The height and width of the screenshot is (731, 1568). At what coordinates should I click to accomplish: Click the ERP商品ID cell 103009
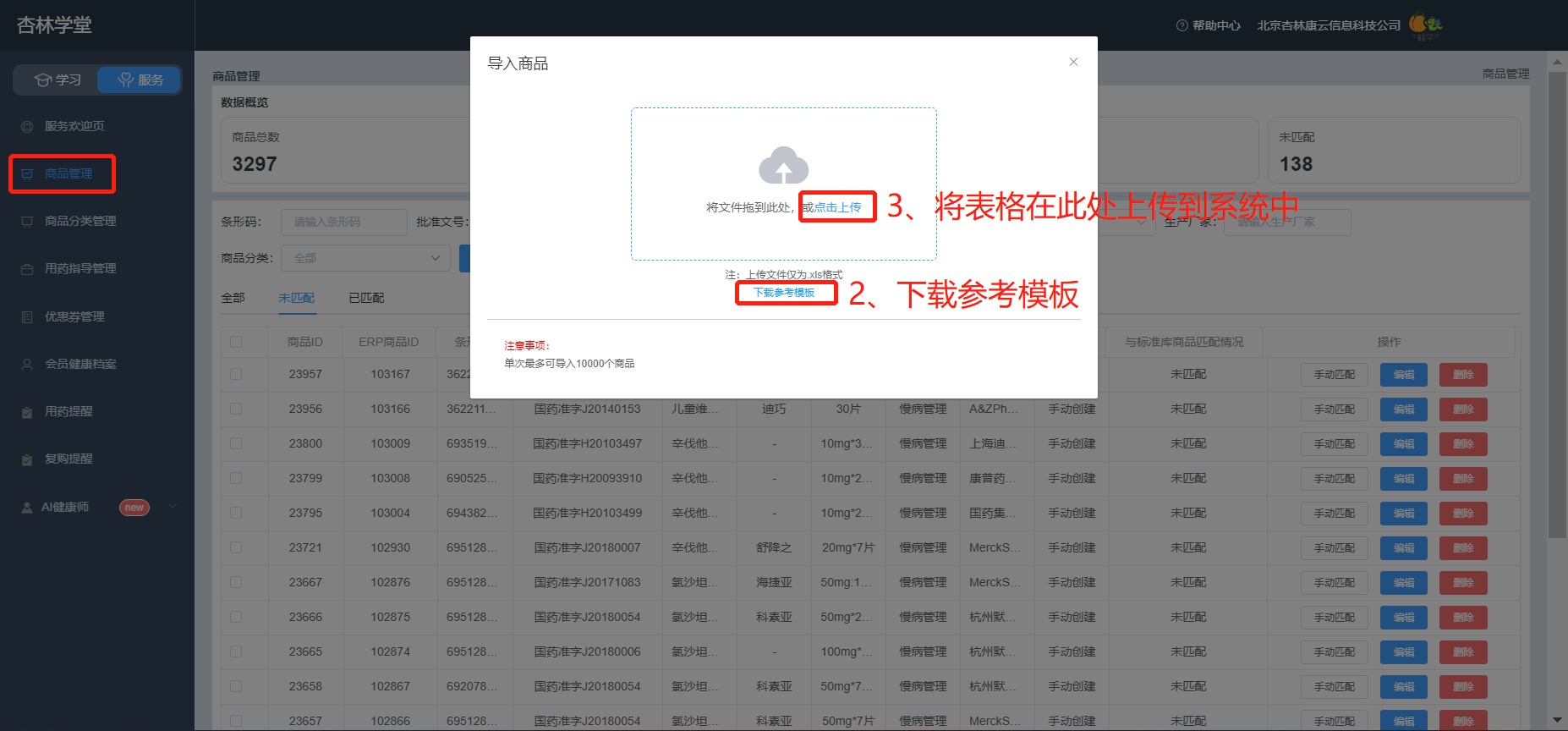[x=390, y=443]
